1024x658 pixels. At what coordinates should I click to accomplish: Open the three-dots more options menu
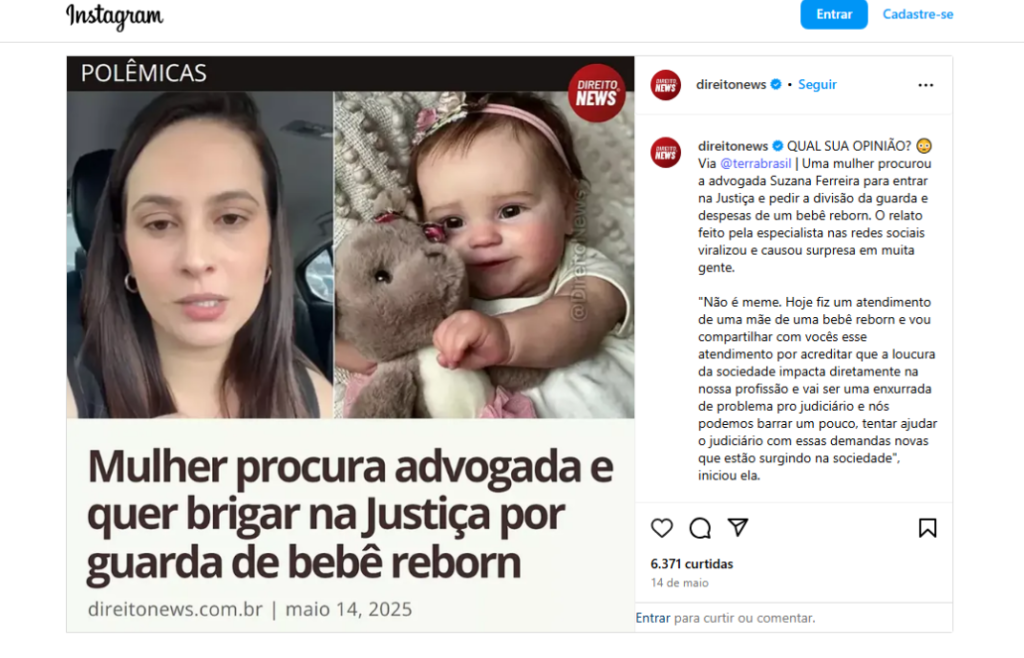click(x=925, y=85)
